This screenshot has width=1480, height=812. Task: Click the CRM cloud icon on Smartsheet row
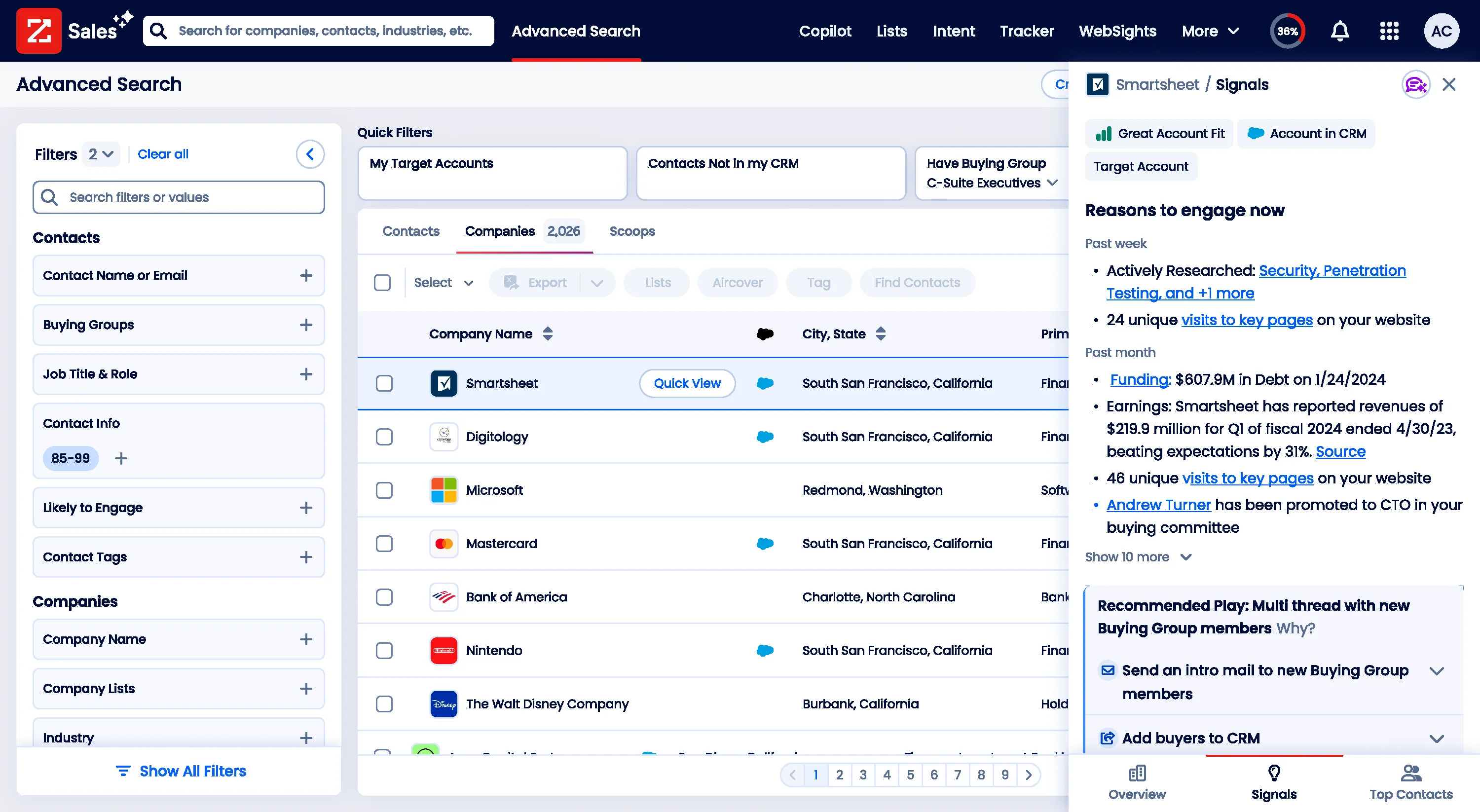click(x=765, y=383)
